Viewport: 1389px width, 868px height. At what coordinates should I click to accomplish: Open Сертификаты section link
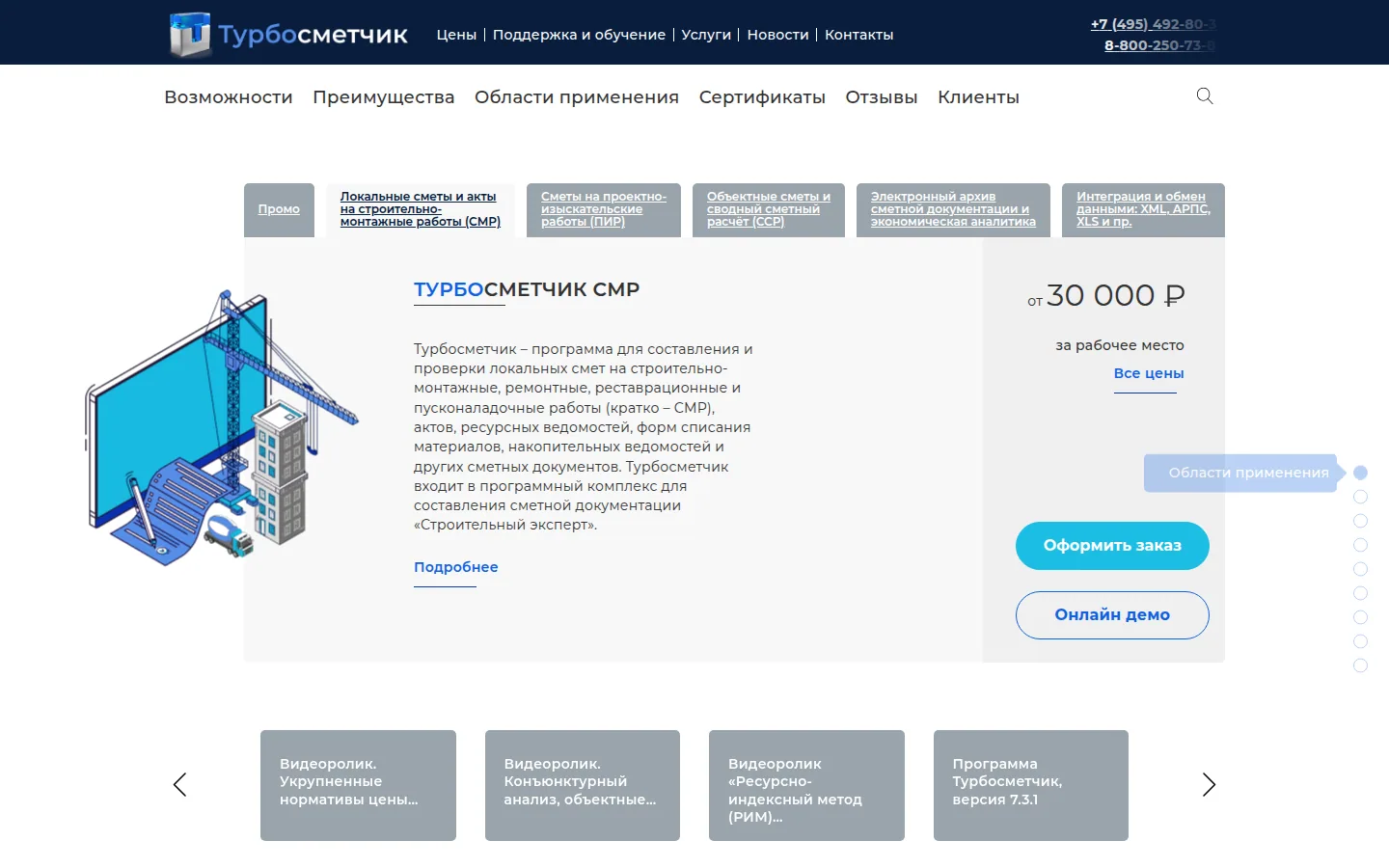pyautogui.click(x=762, y=97)
